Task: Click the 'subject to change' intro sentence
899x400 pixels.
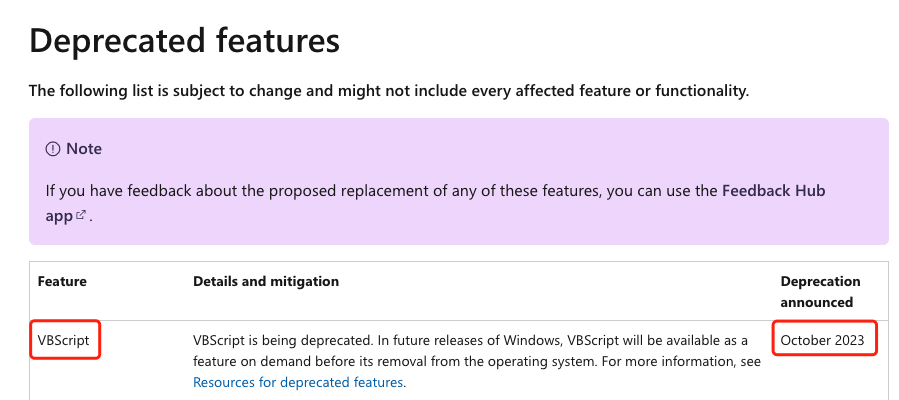Action: (389, 91)
